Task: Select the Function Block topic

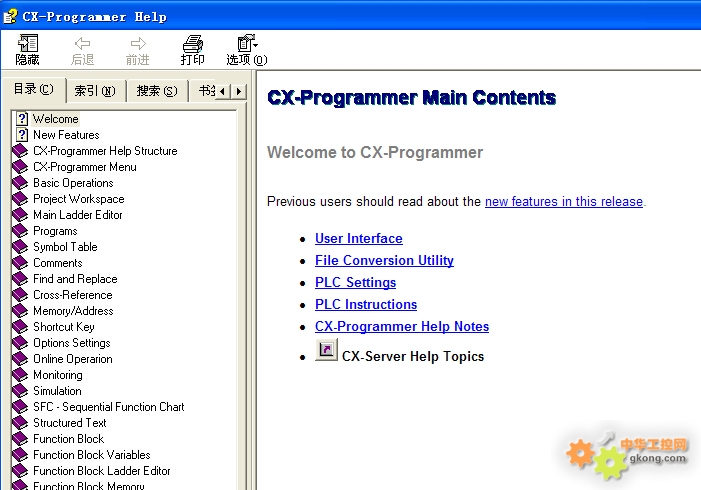Action: pos(68,439)
